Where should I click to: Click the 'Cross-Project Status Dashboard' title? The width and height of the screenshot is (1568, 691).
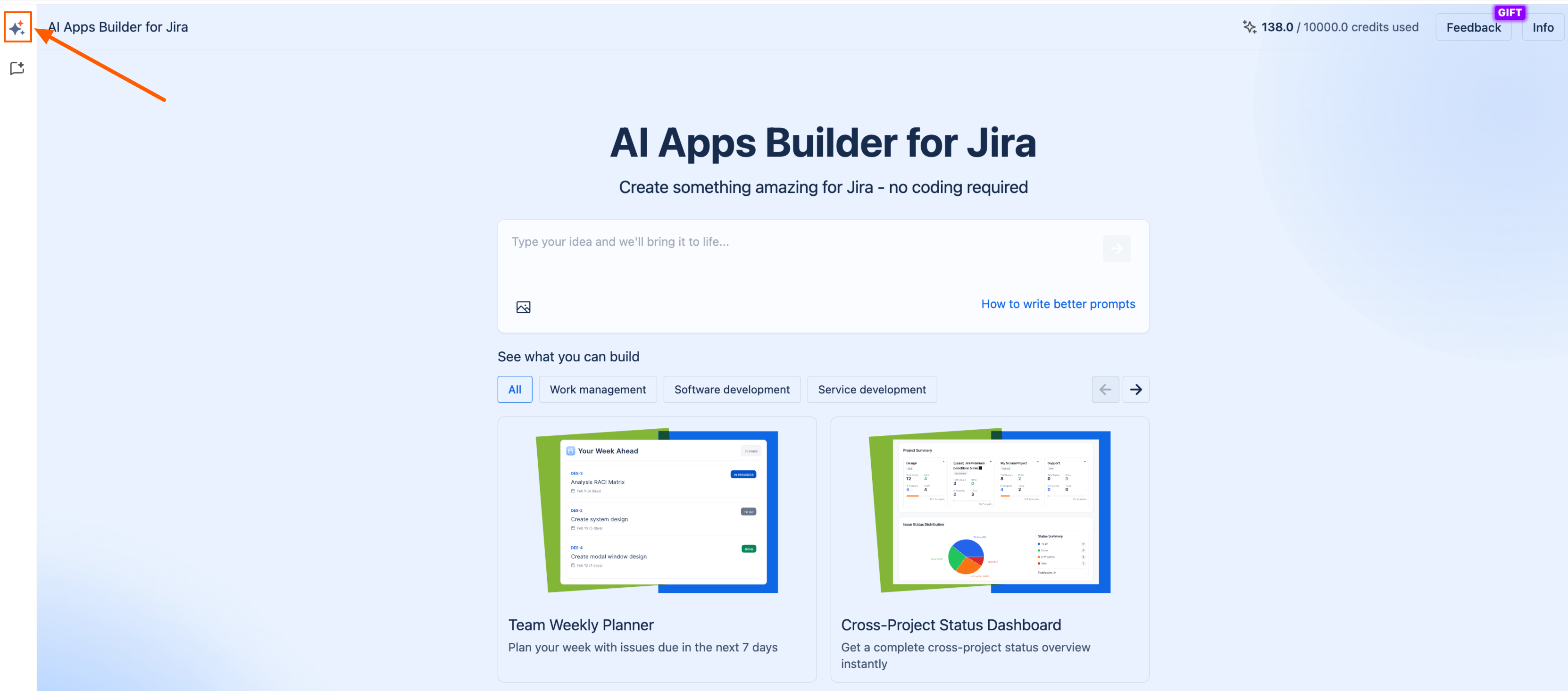951,625
